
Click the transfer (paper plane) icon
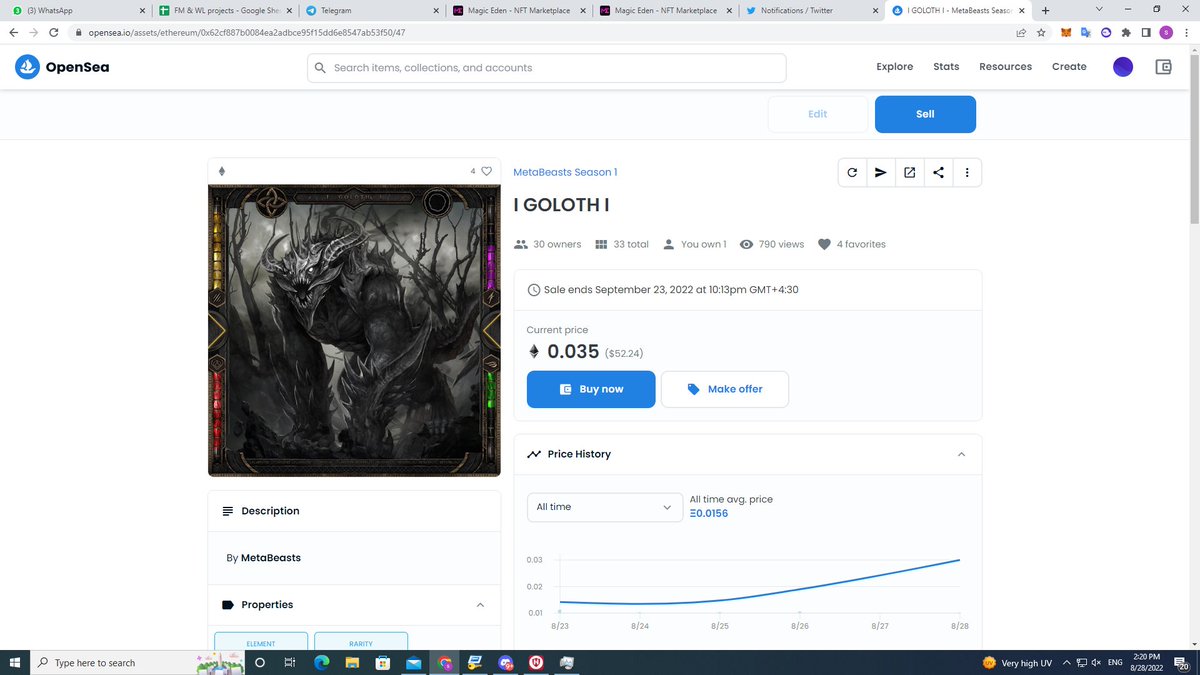pos(881,172)
